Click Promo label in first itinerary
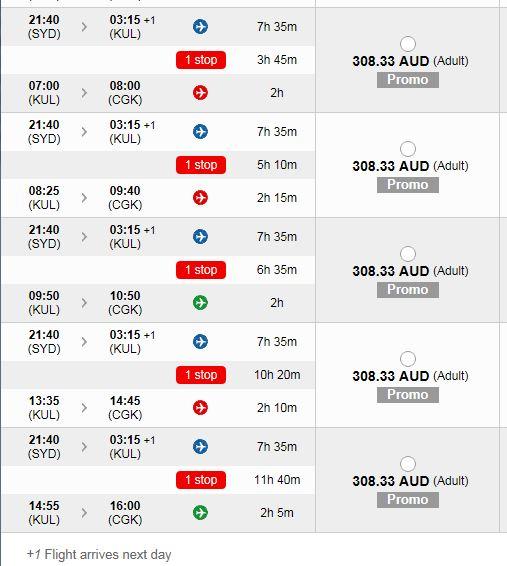 [x=408, y=80]
